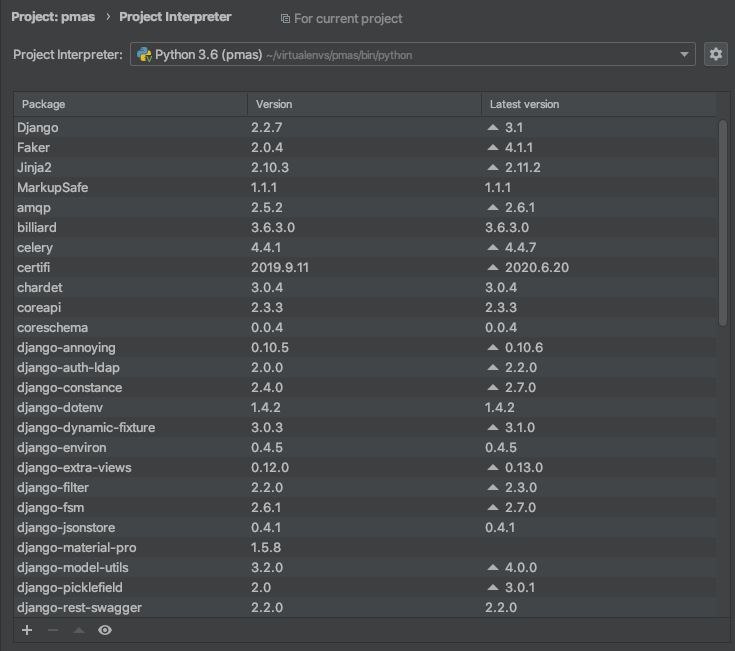Select the chardet package row
Screen dimensions: 735x651
click(x=365, y=287)
